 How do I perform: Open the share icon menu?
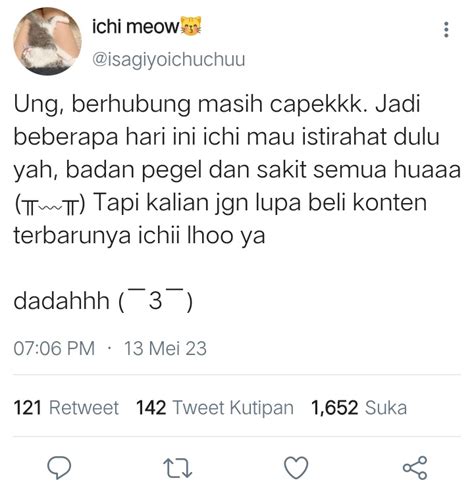pyautogui.click(x=415, y=468)
